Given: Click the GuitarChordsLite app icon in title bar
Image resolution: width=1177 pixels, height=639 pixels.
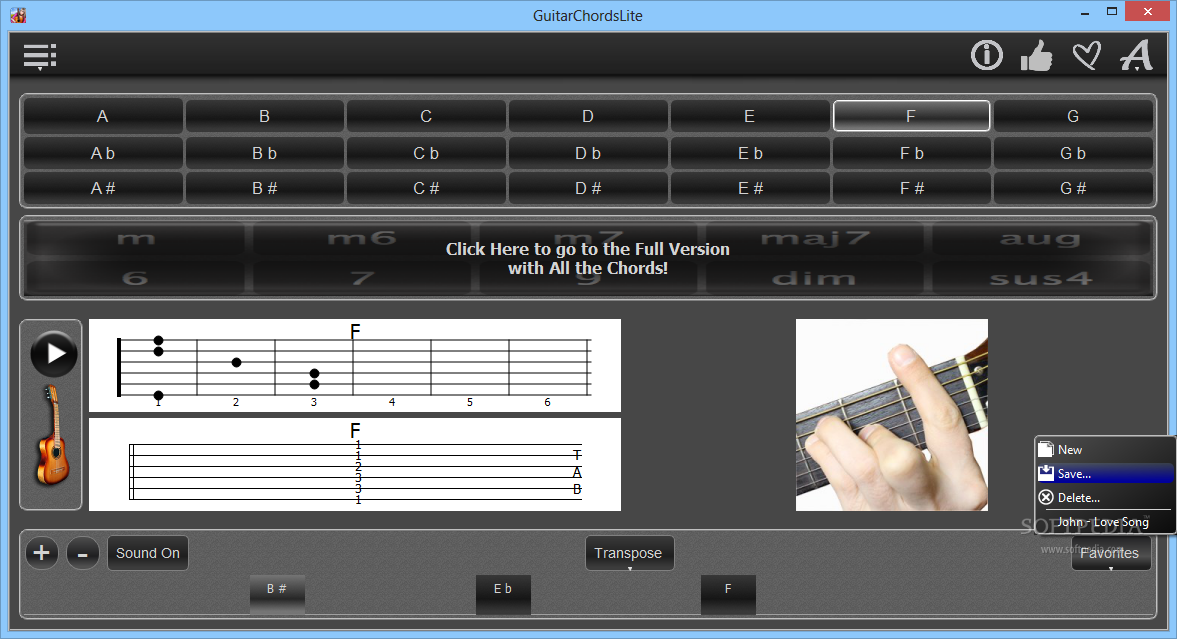Looking at the screenshot, I should (18, 15).
